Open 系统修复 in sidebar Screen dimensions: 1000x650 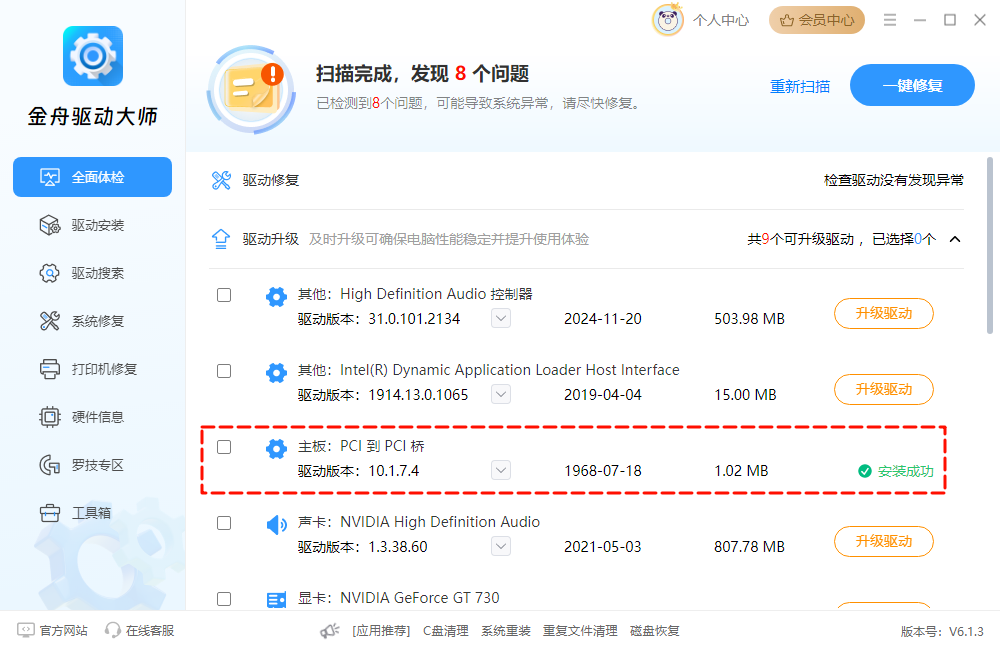(x=92, y=321)
